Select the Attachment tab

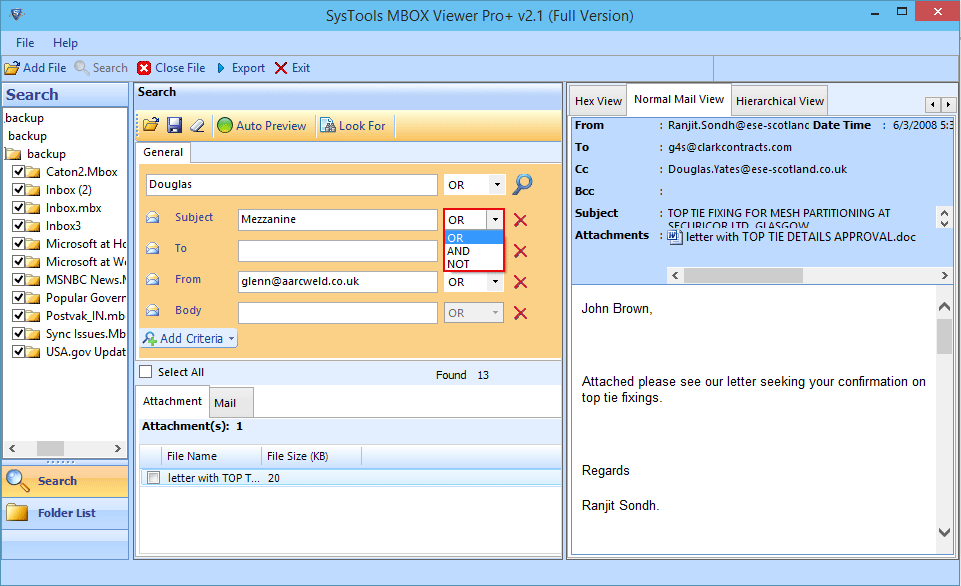point(172,401)
